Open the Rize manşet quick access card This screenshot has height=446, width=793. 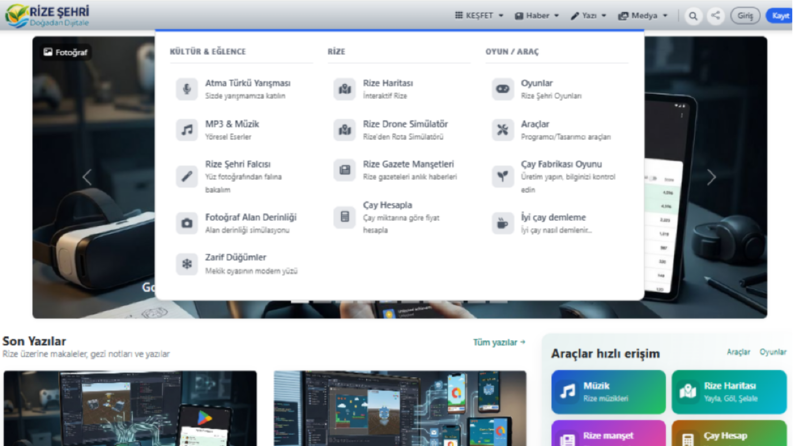pos(608,433)
